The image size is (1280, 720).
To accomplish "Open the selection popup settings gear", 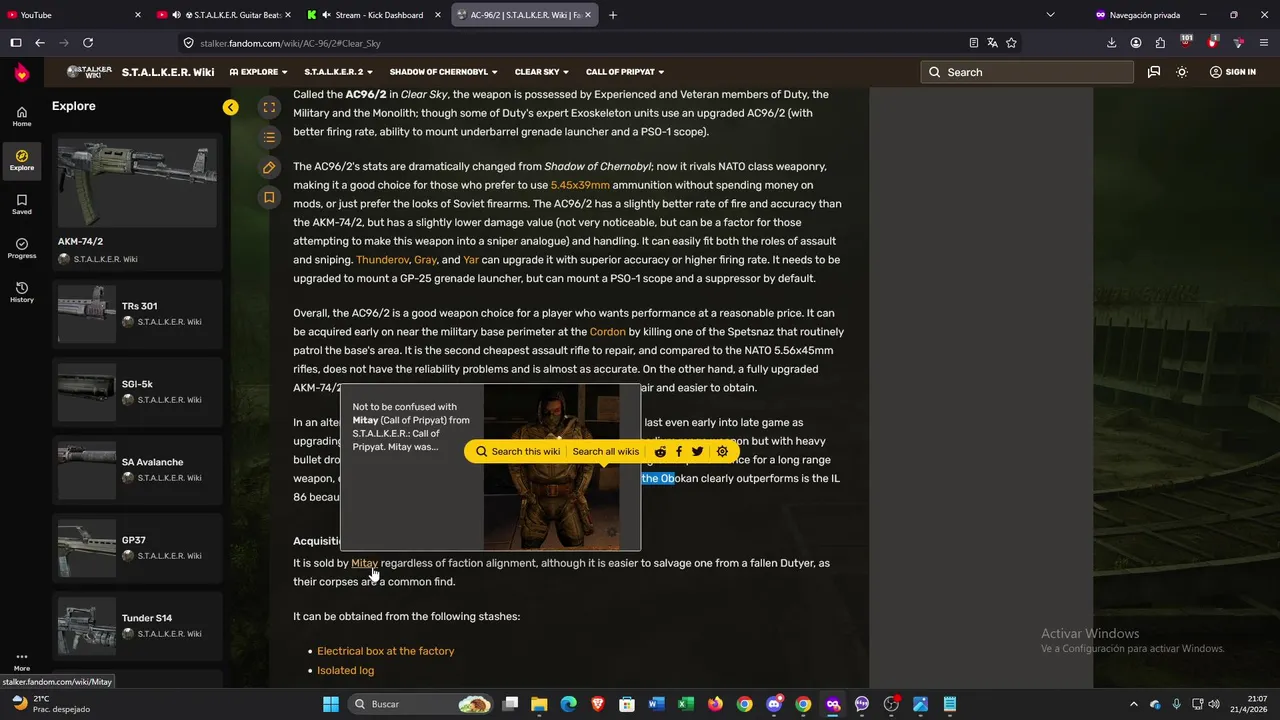I will coord(722,451).
